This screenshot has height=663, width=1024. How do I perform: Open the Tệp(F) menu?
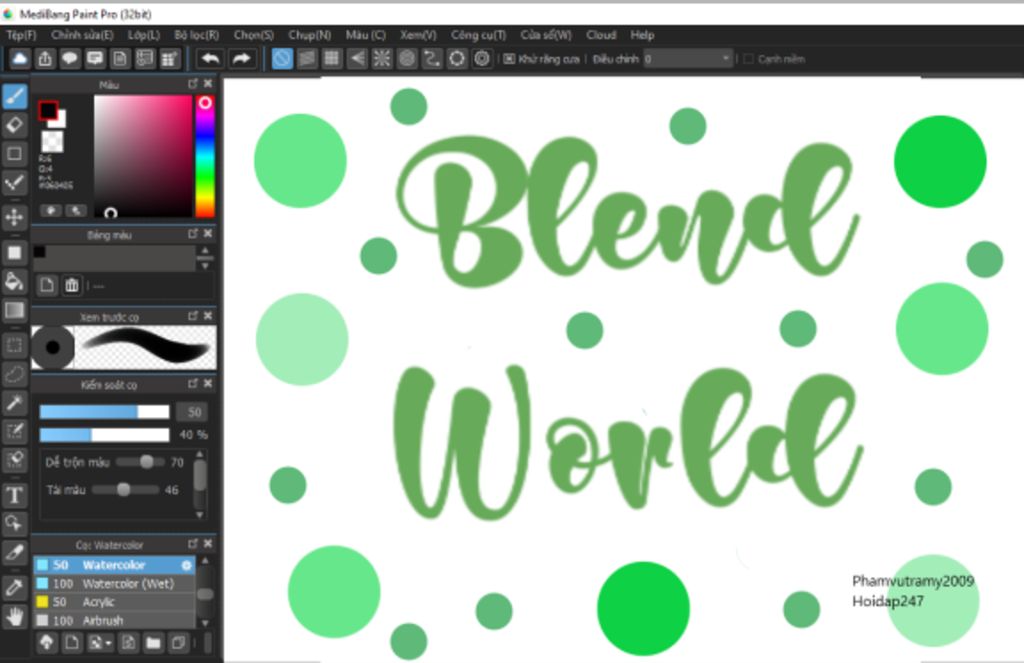[x=22, y=35]
